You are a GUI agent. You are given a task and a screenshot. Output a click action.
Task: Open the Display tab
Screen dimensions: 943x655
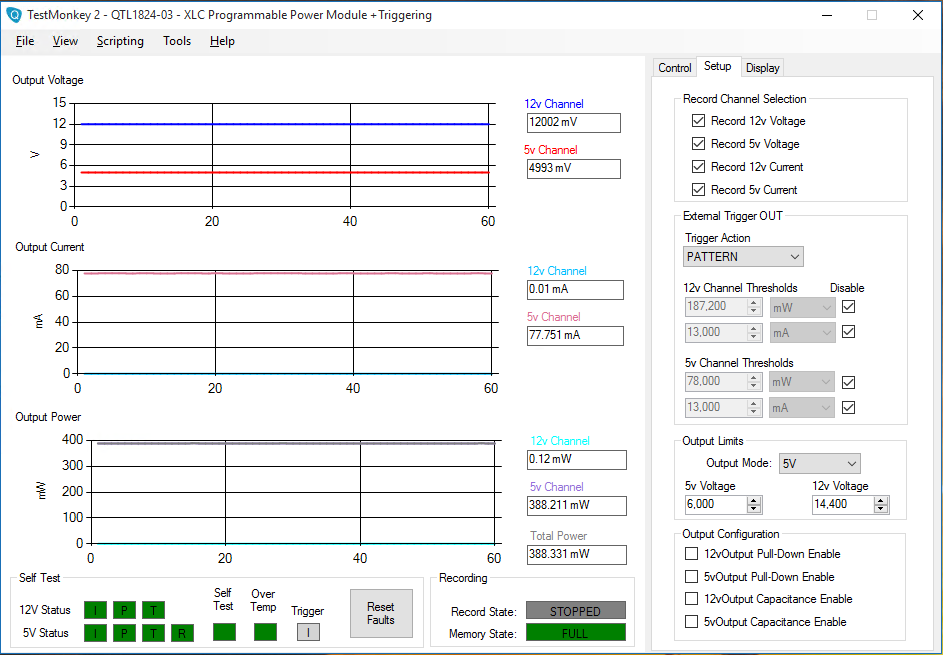pos(762,68)
